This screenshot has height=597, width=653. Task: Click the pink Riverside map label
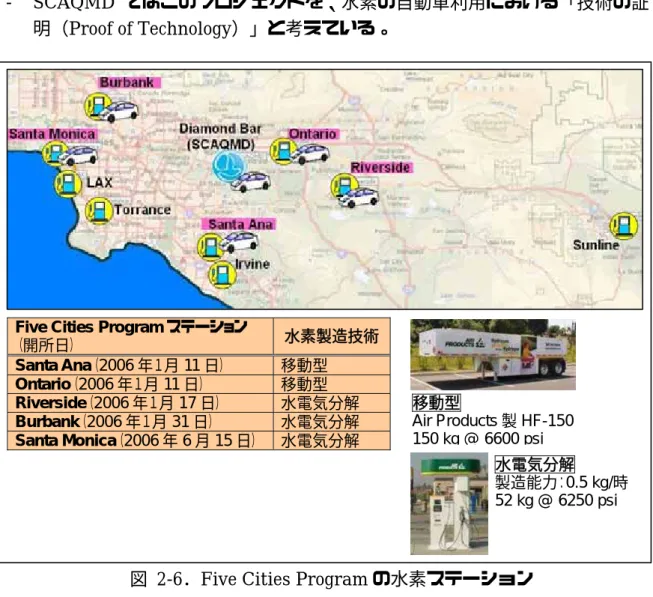pyautogui.click(x=381, y=168)
